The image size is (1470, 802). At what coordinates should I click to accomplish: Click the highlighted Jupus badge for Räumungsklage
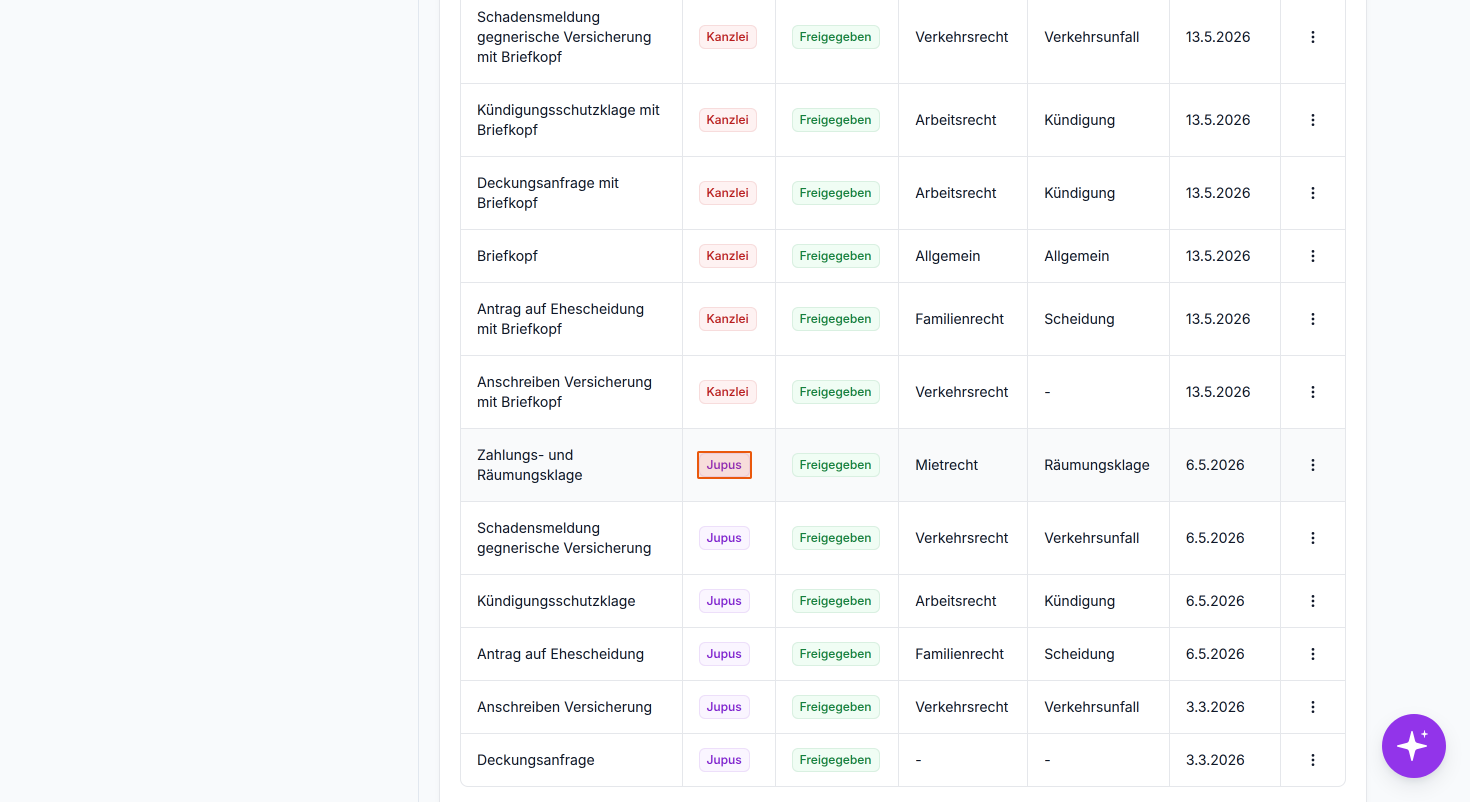pos(724,465)
